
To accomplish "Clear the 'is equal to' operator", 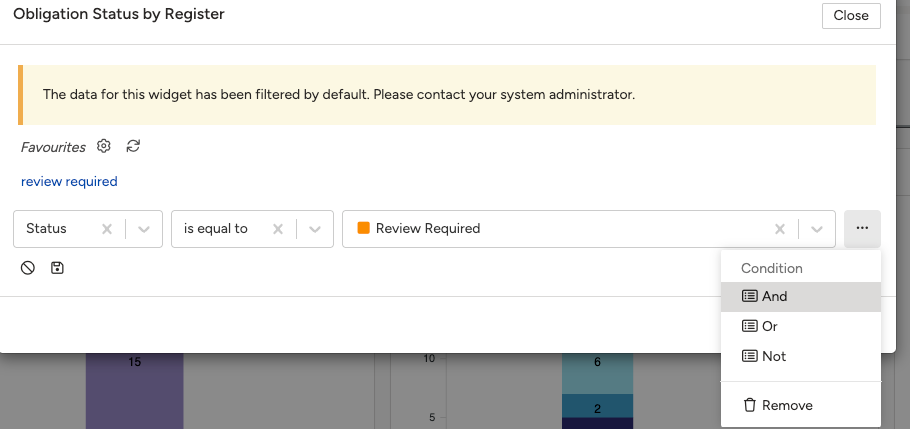I will click(x=278, y=229).
